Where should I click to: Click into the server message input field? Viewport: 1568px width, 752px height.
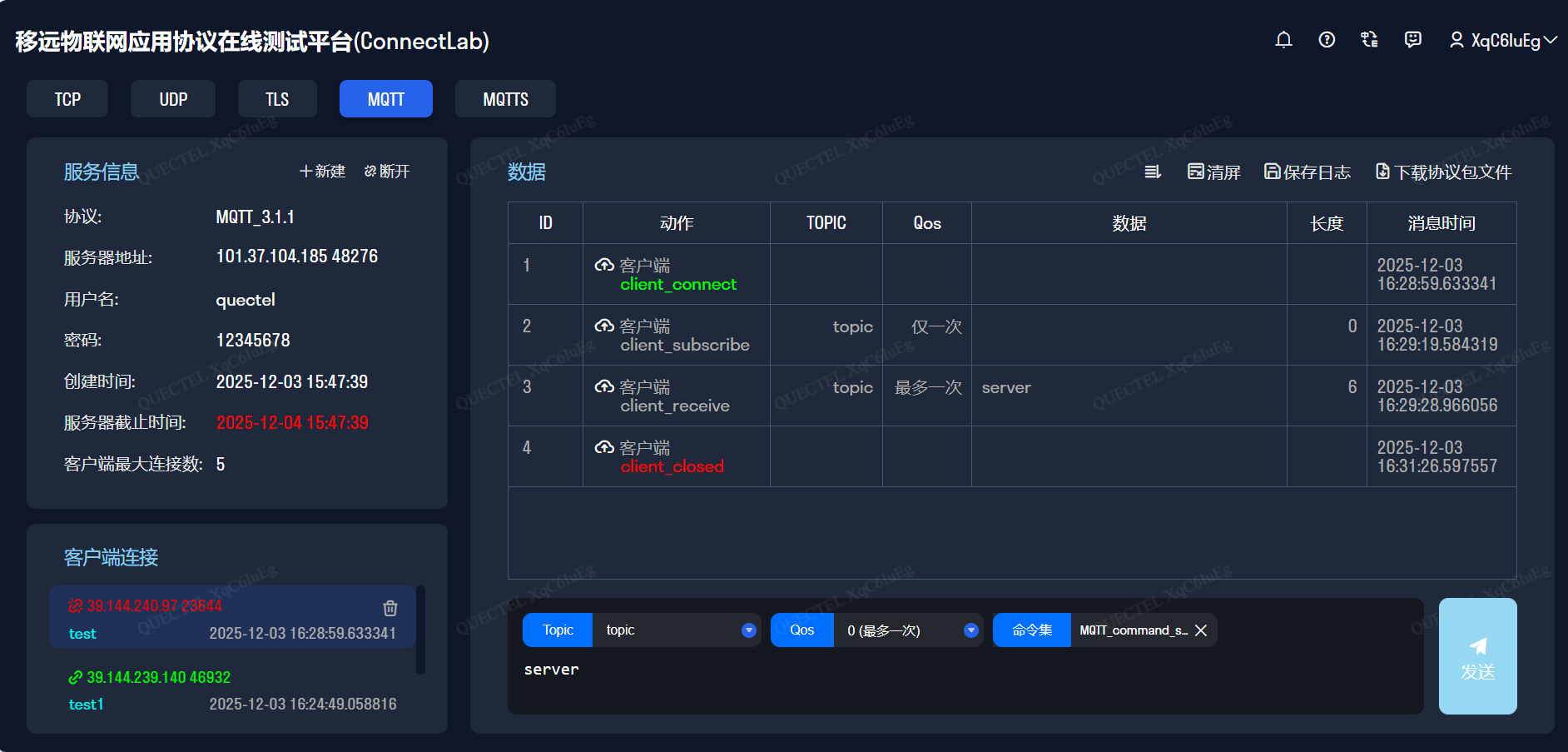point(965,685)
